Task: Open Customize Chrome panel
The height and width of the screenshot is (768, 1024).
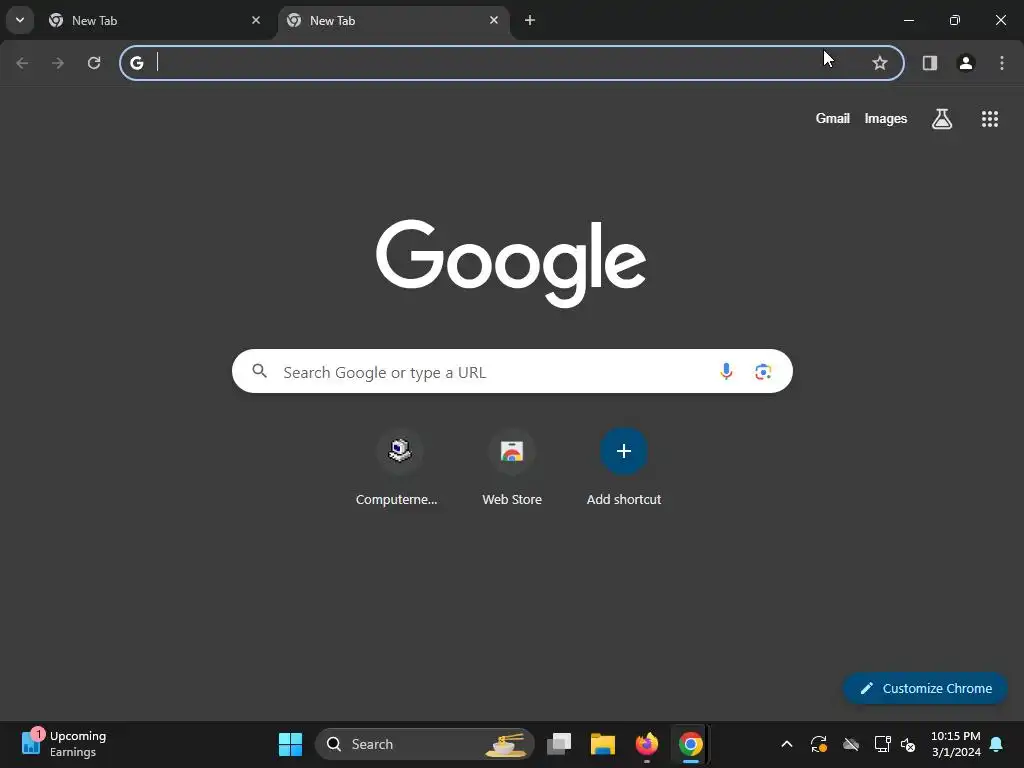Action: click(925, 688)
